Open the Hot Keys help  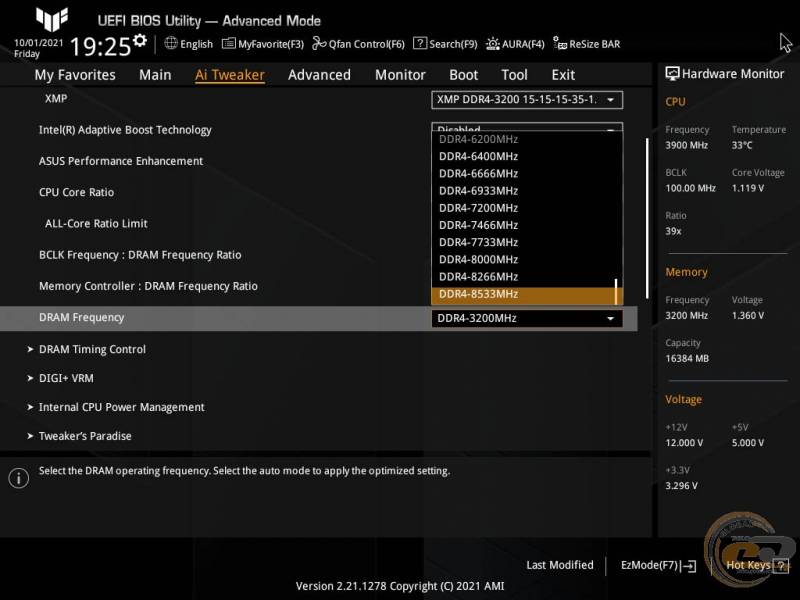point(757,565)
